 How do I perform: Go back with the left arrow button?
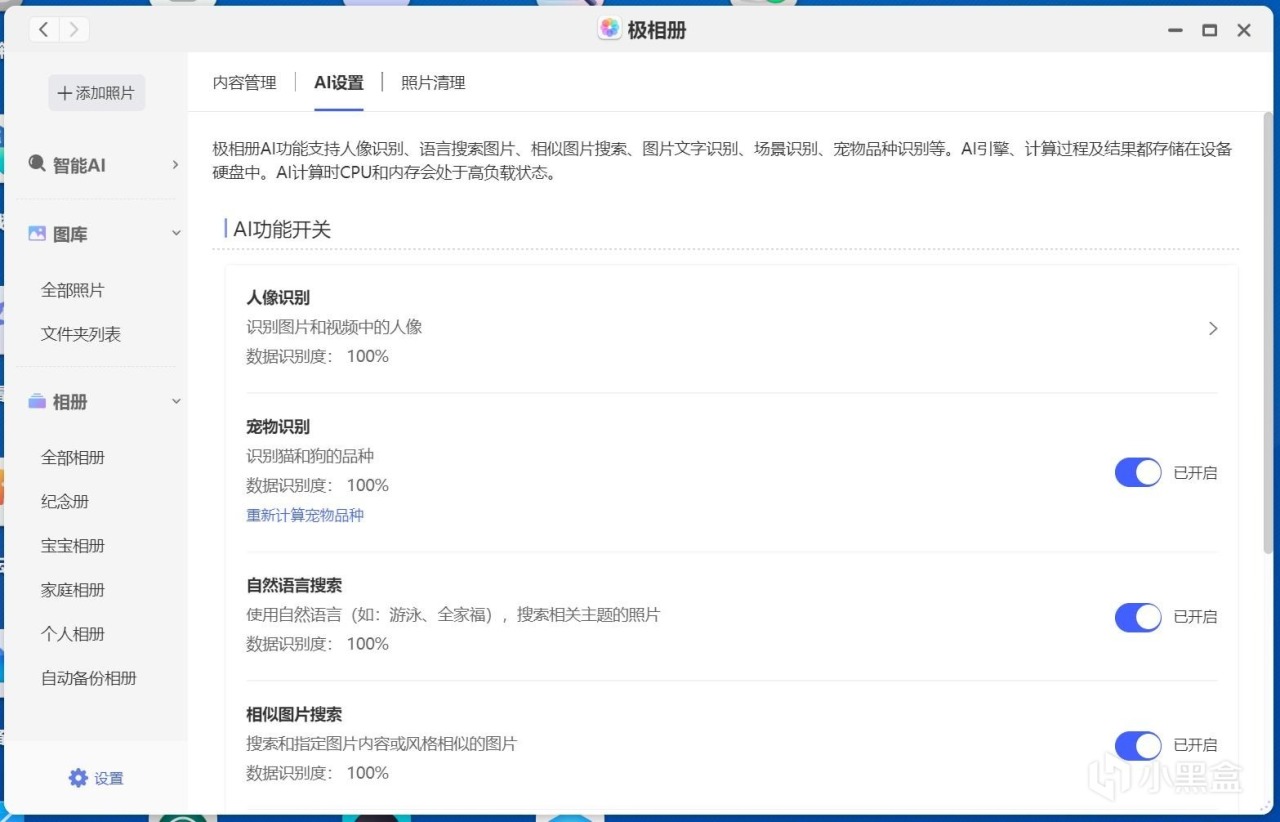(x=44, y=30)
